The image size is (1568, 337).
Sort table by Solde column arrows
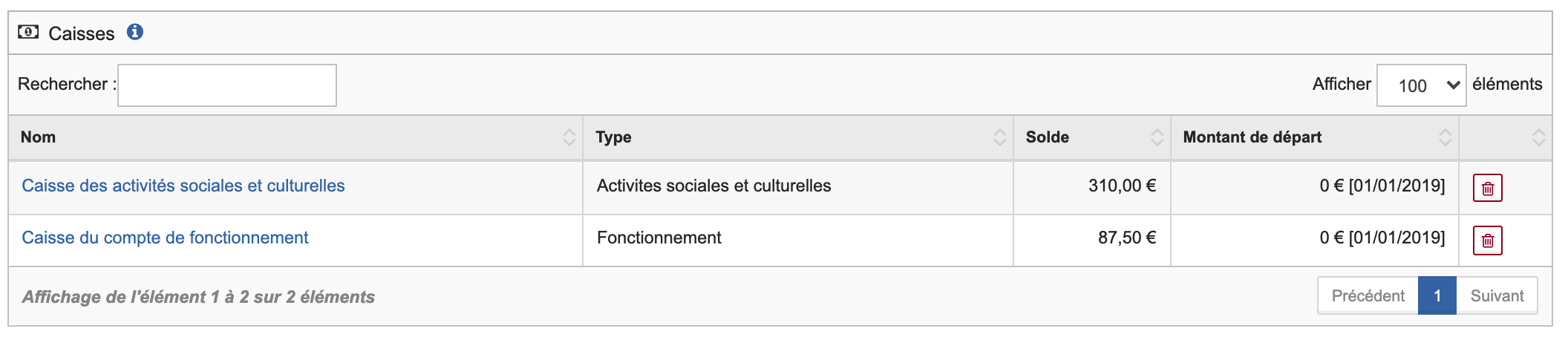point(1157,137)
